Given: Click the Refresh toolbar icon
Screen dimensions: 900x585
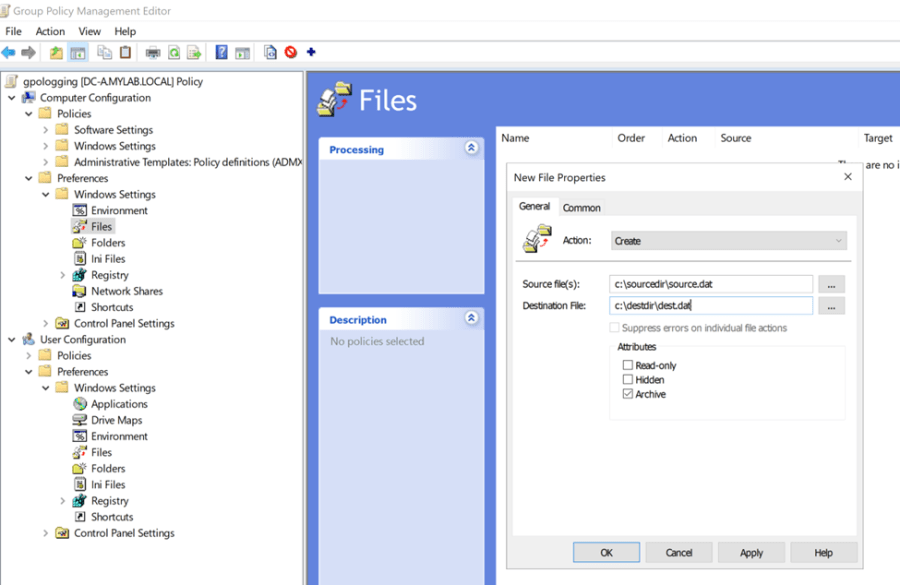Looking at the screenshot, I should [x=174, y=52].
